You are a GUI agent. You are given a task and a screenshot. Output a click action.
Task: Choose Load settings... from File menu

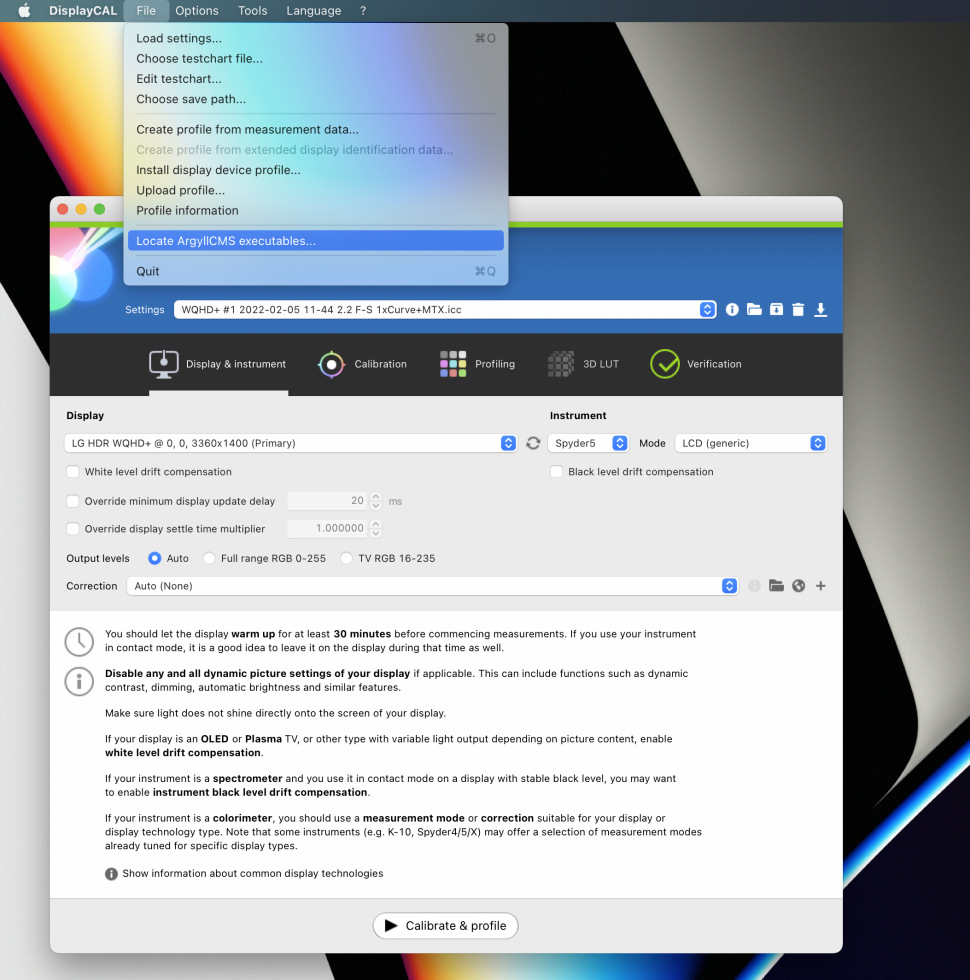click(x=316, y=38)
